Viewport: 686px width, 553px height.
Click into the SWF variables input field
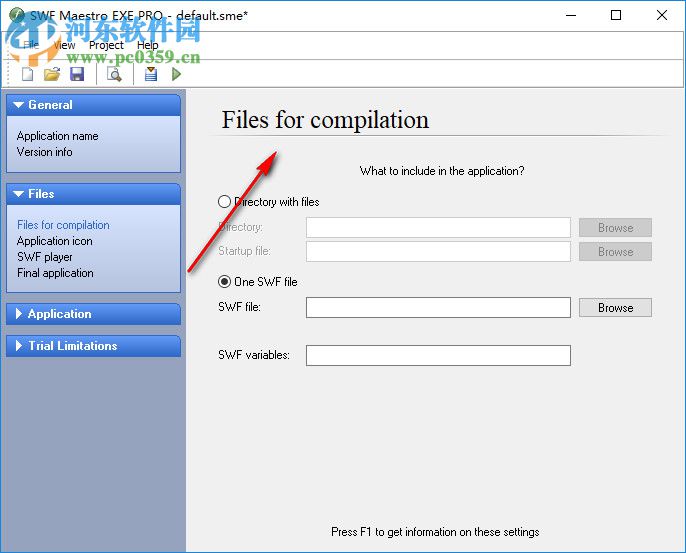[438, 355]
